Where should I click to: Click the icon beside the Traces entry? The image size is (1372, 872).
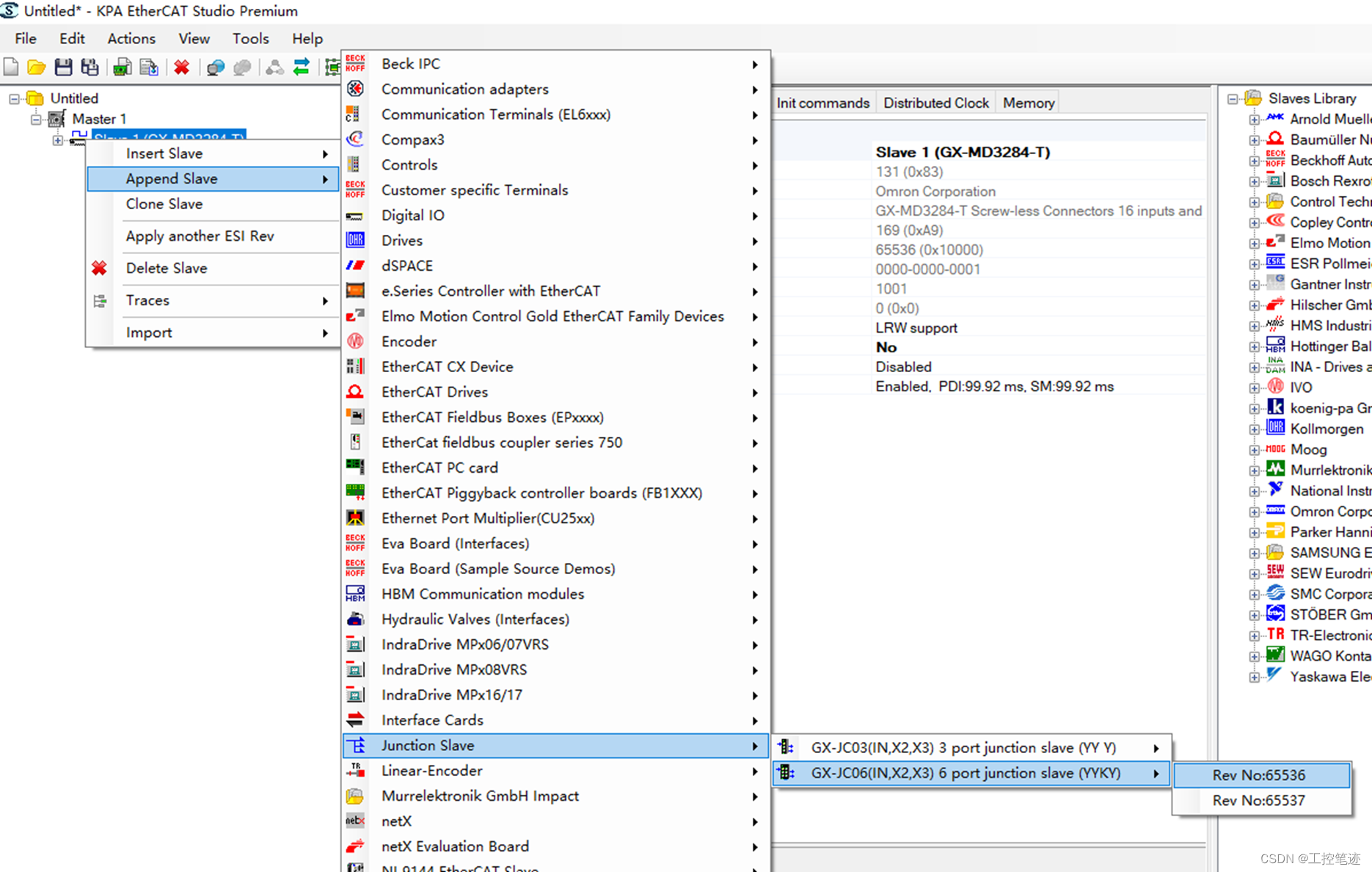point(100,301)
